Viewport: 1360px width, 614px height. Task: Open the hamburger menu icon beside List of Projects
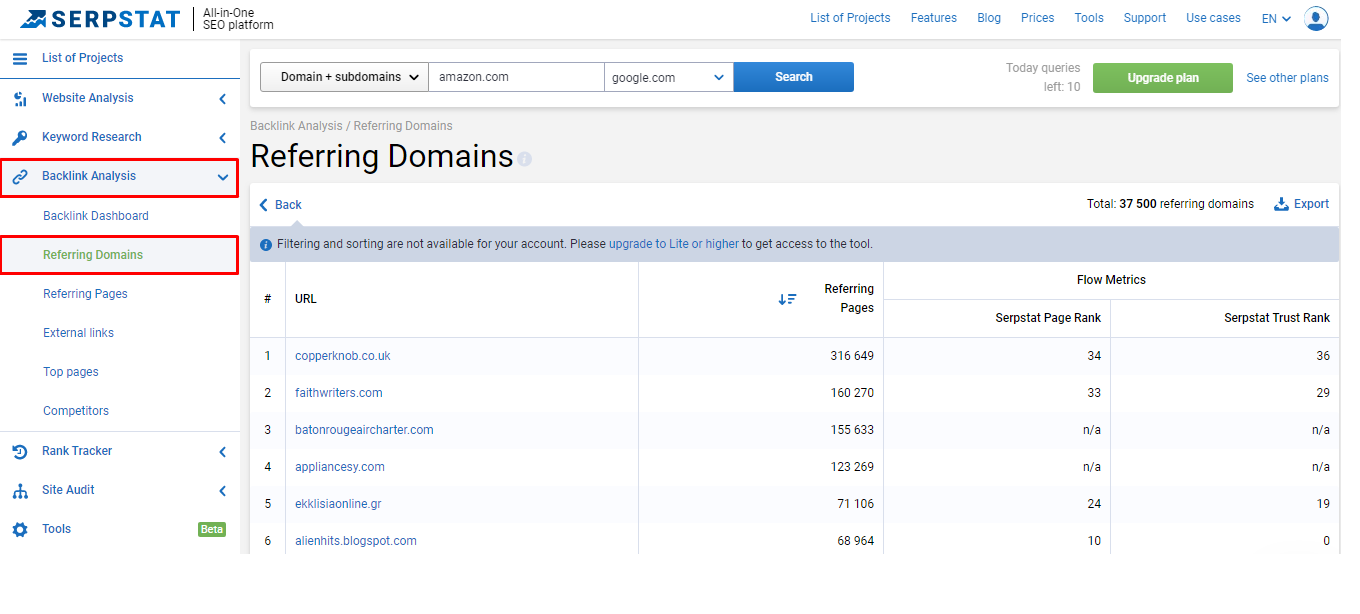click(20, 58)
